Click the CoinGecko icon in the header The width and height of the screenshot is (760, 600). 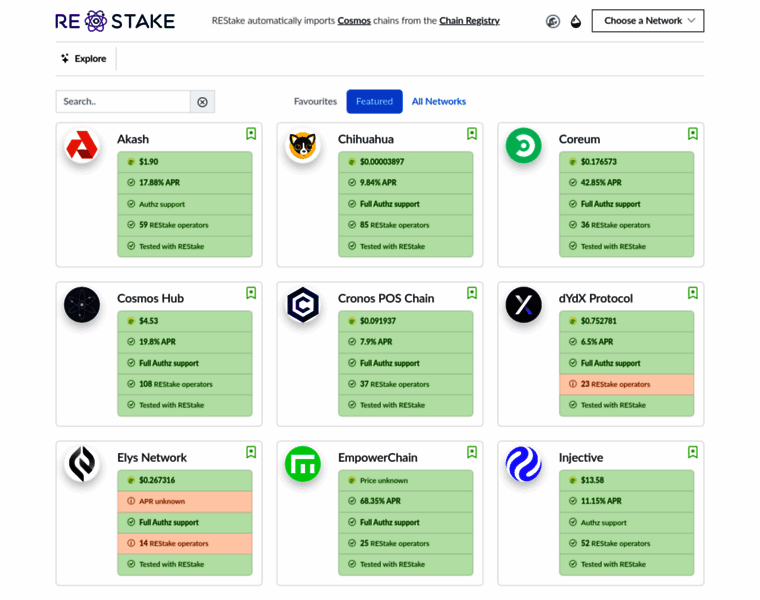coord(553,21)
